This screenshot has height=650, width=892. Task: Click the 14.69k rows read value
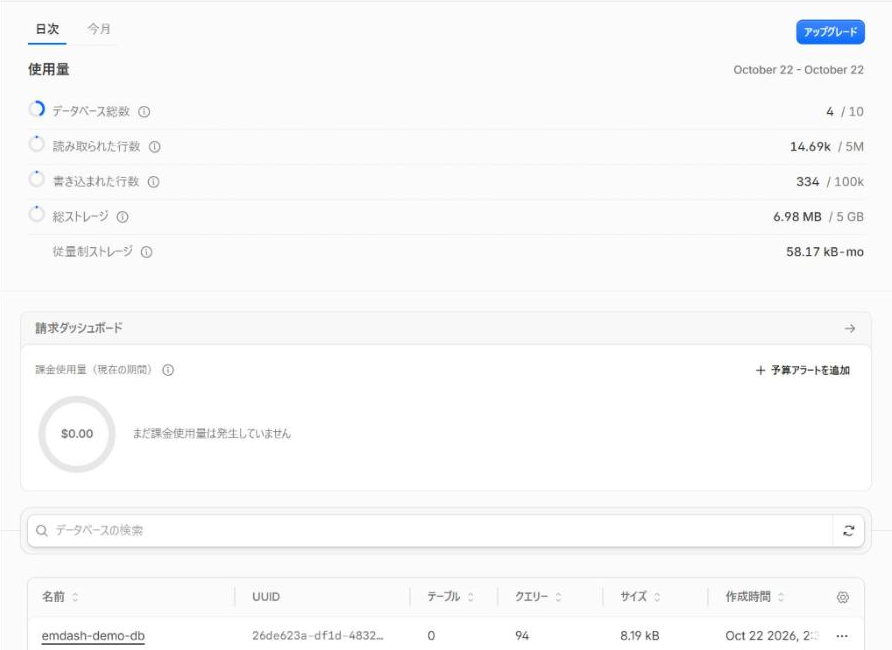[x=810, y=147]
